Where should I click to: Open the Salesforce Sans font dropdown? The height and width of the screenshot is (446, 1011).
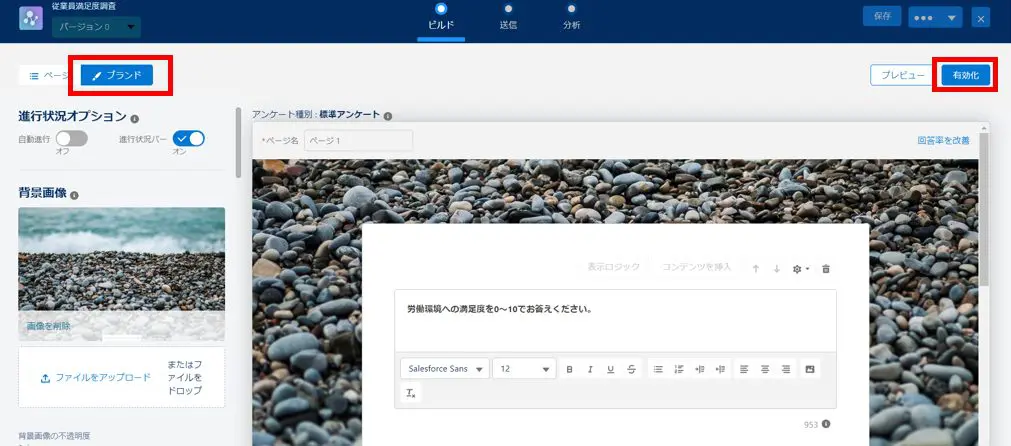[x=445, y=369]
